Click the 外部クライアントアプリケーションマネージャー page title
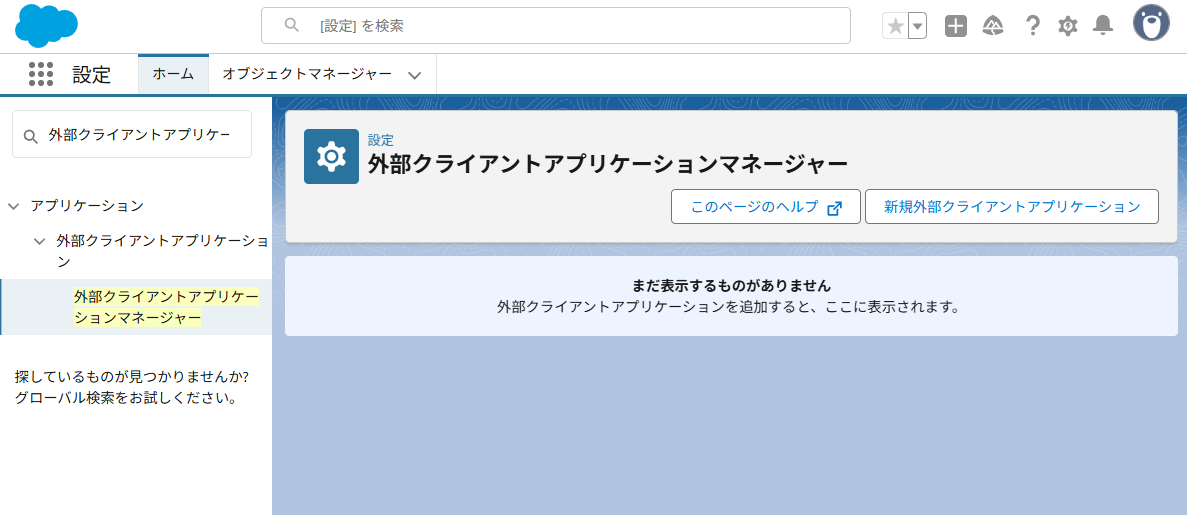Screen dimensions: 1187x515 608,164
